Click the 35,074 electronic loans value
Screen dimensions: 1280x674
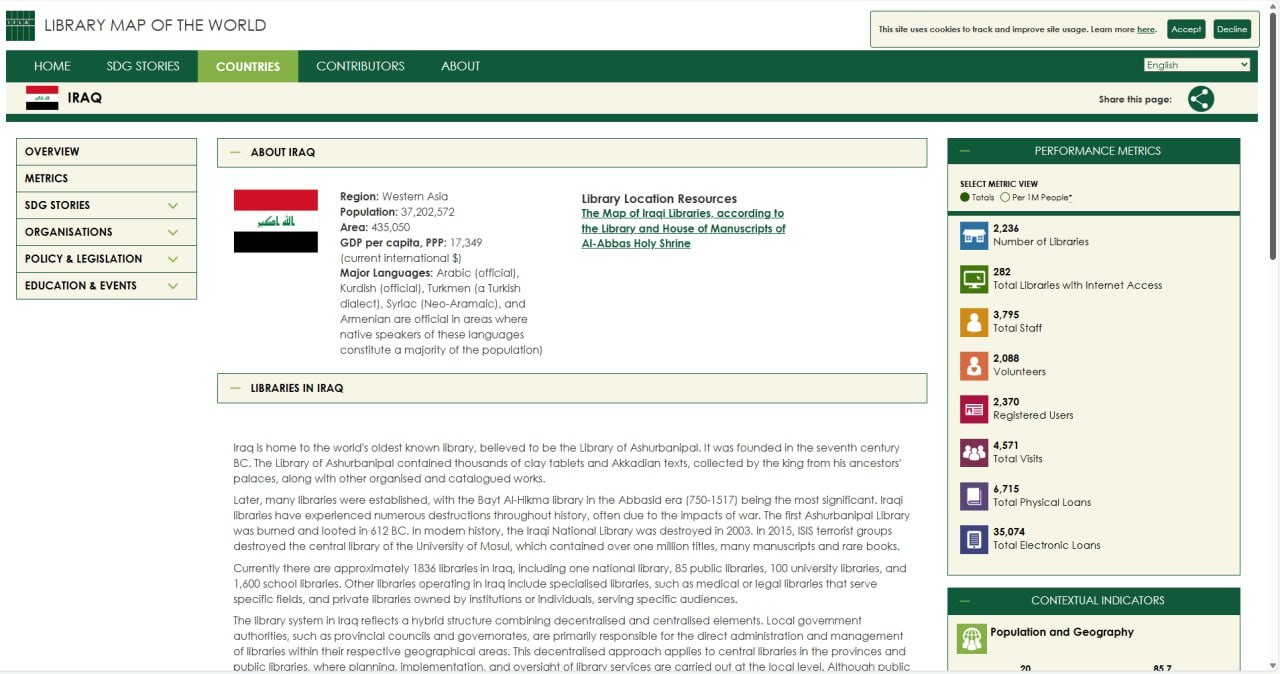point(1009,532)
